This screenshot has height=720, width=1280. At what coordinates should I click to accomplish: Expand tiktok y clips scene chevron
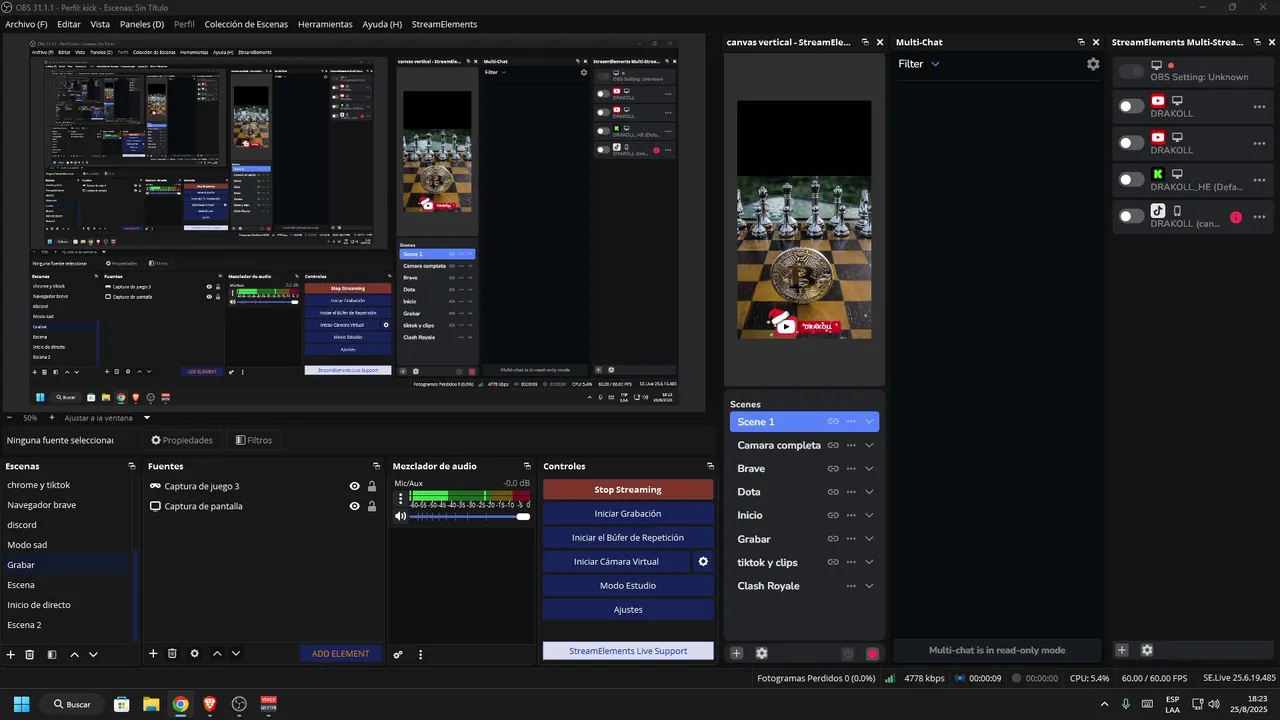[x=869, y=562]
